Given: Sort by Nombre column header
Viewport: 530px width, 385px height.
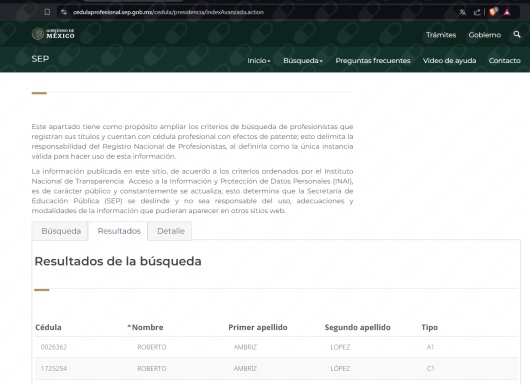Looking at the screenshot, I should pos(145,327).
